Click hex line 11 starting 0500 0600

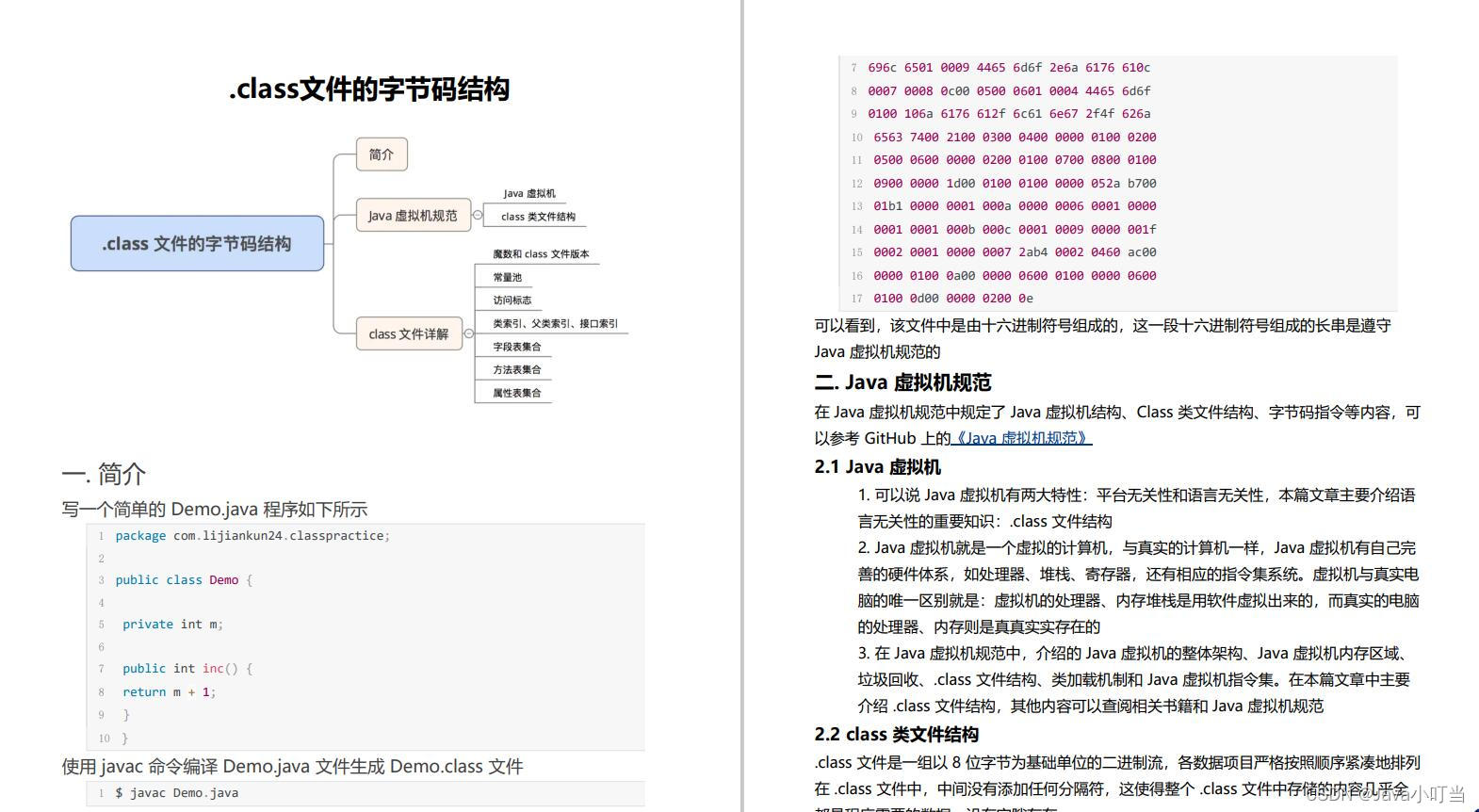click(1015, 160)
